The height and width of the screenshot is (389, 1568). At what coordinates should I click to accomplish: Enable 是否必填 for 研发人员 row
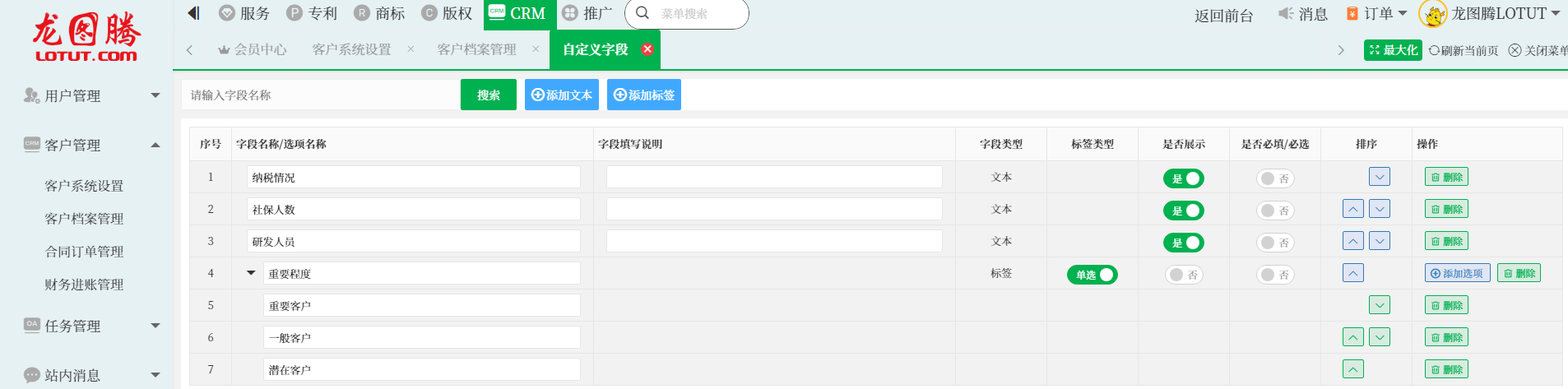(x=1274, y=243)
